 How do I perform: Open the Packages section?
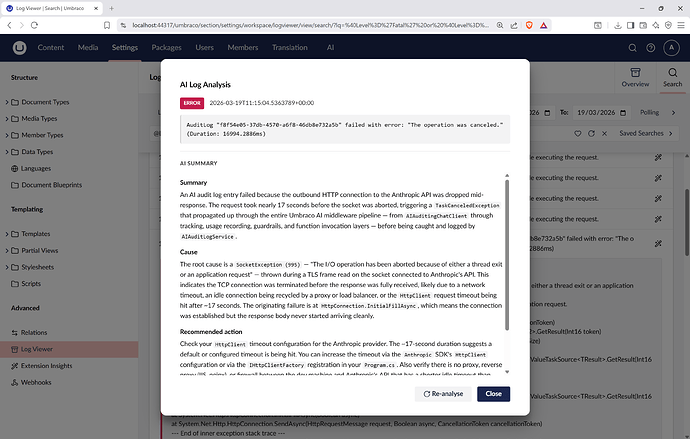(166, 48)
